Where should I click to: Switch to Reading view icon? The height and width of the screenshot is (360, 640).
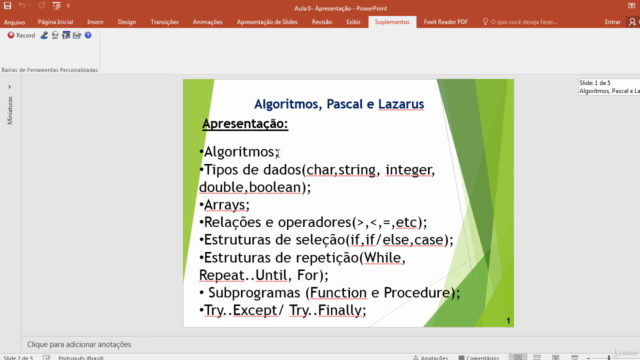pos(556,357)
